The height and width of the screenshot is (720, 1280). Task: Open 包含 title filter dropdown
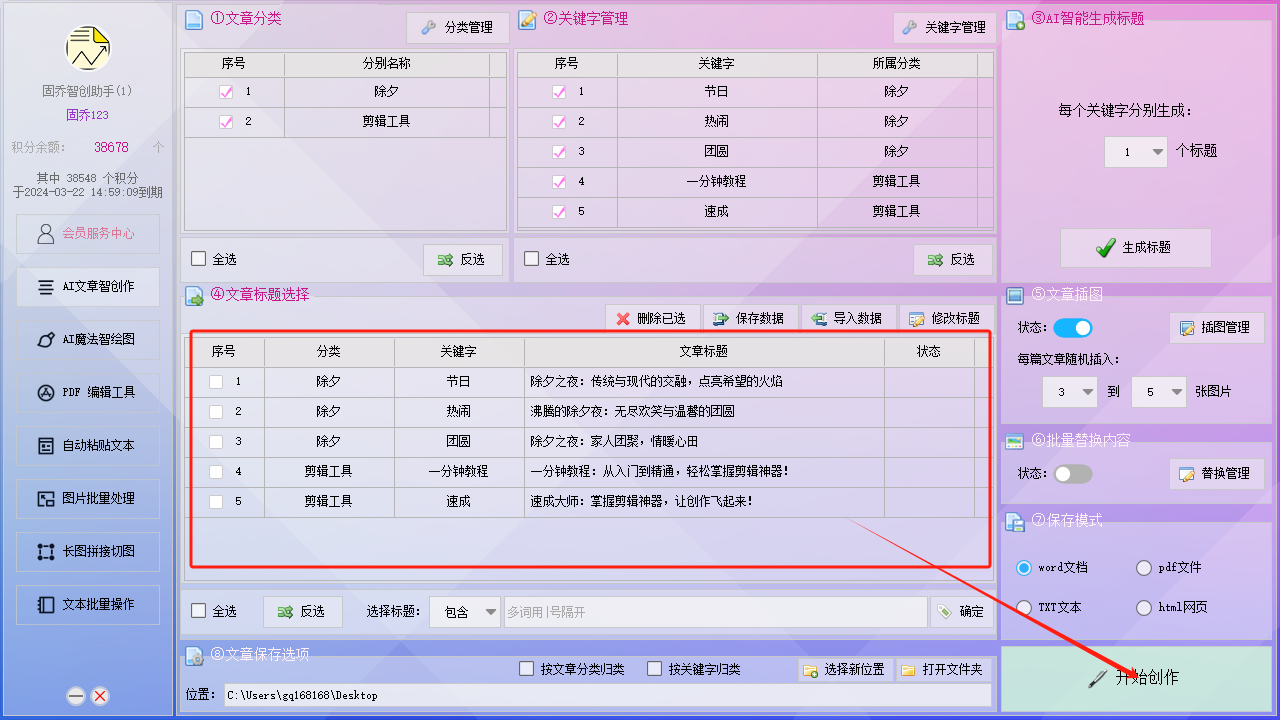point(465,612)
